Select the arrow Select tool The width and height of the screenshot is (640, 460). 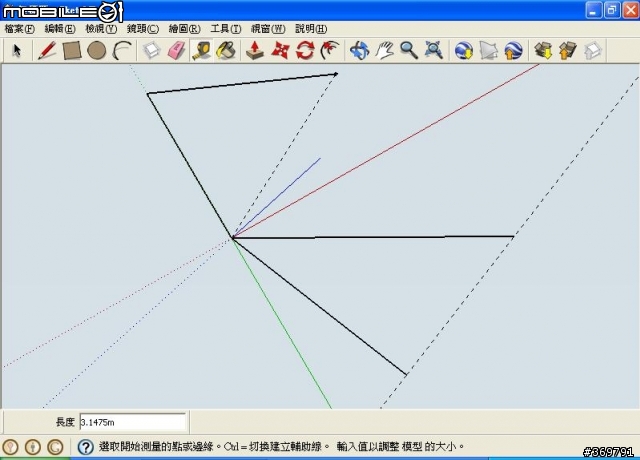pyautogui.click(x=17, y=51)
